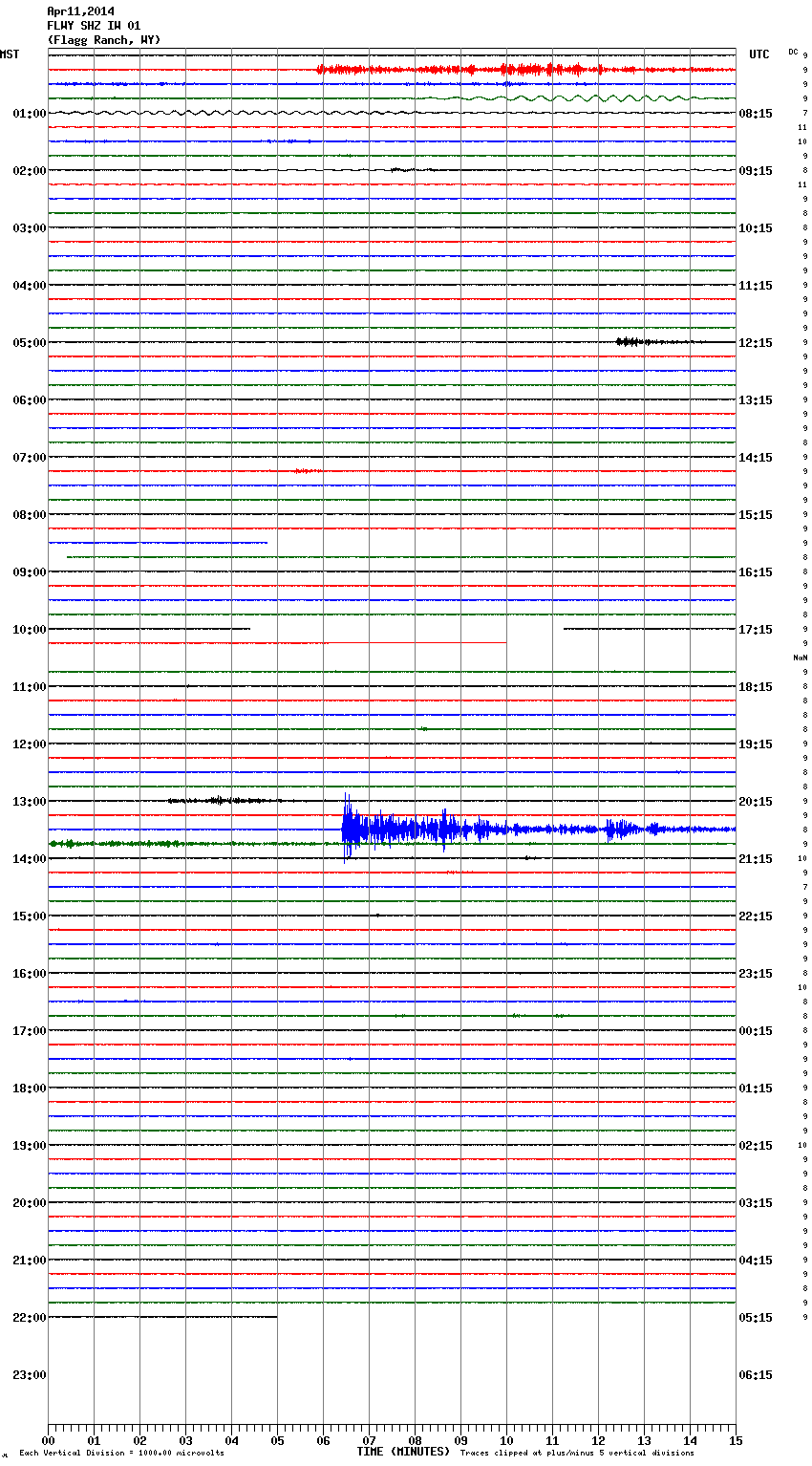Click the 14:15 UTC time label
Image resolution: width=812 pixels, height=1466 pixels.
[x=756, y=458]
